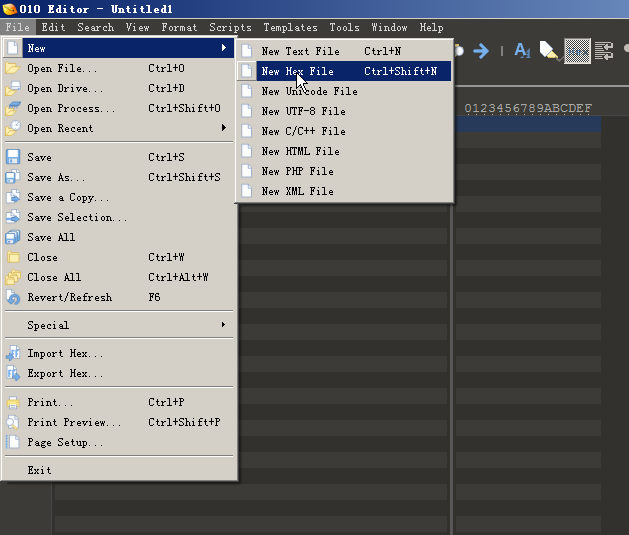Select Open File... menu entry
This screenshot has height=535, width=629.
coord(119,68)
